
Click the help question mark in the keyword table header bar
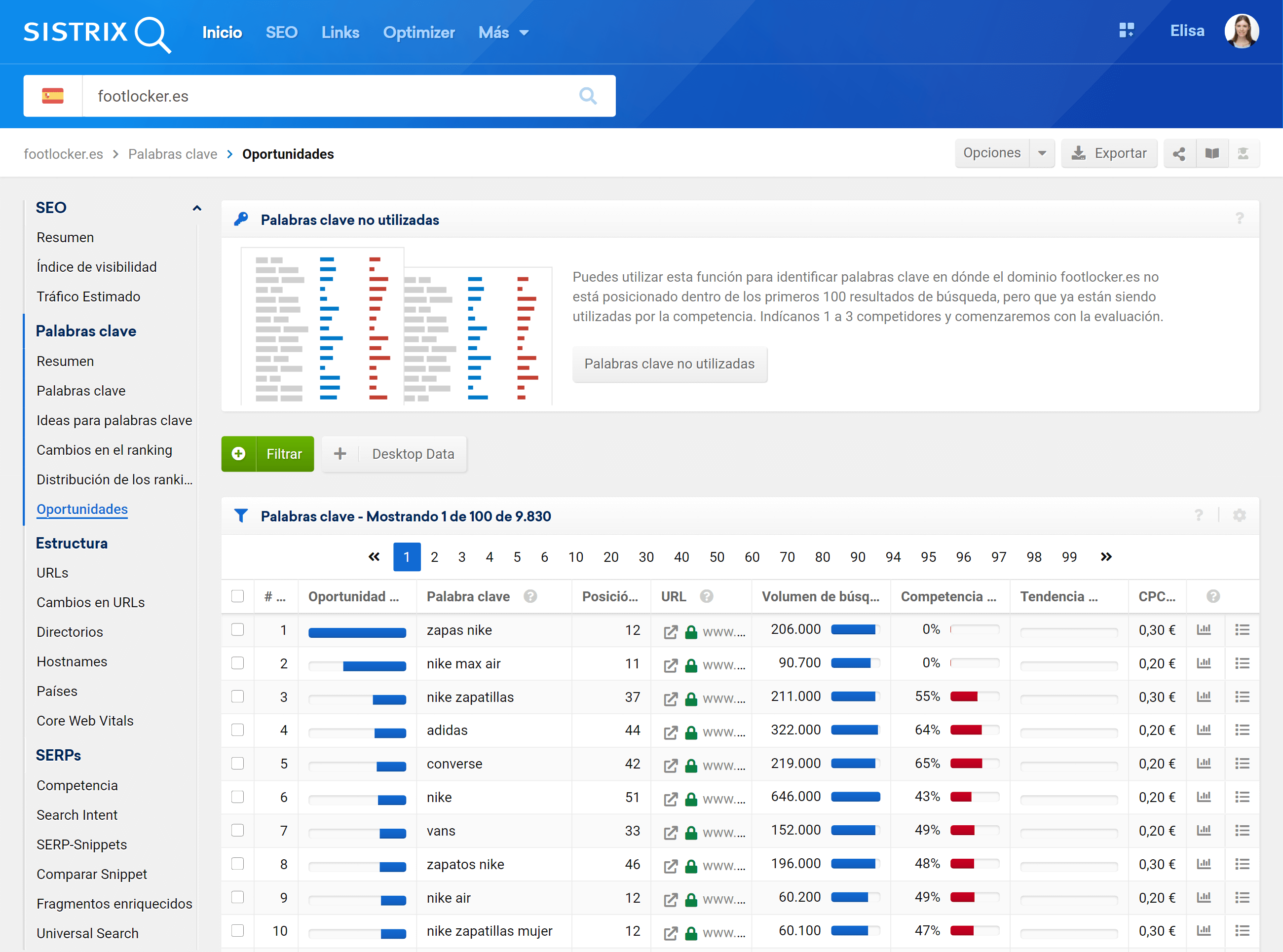point(1198,515)
